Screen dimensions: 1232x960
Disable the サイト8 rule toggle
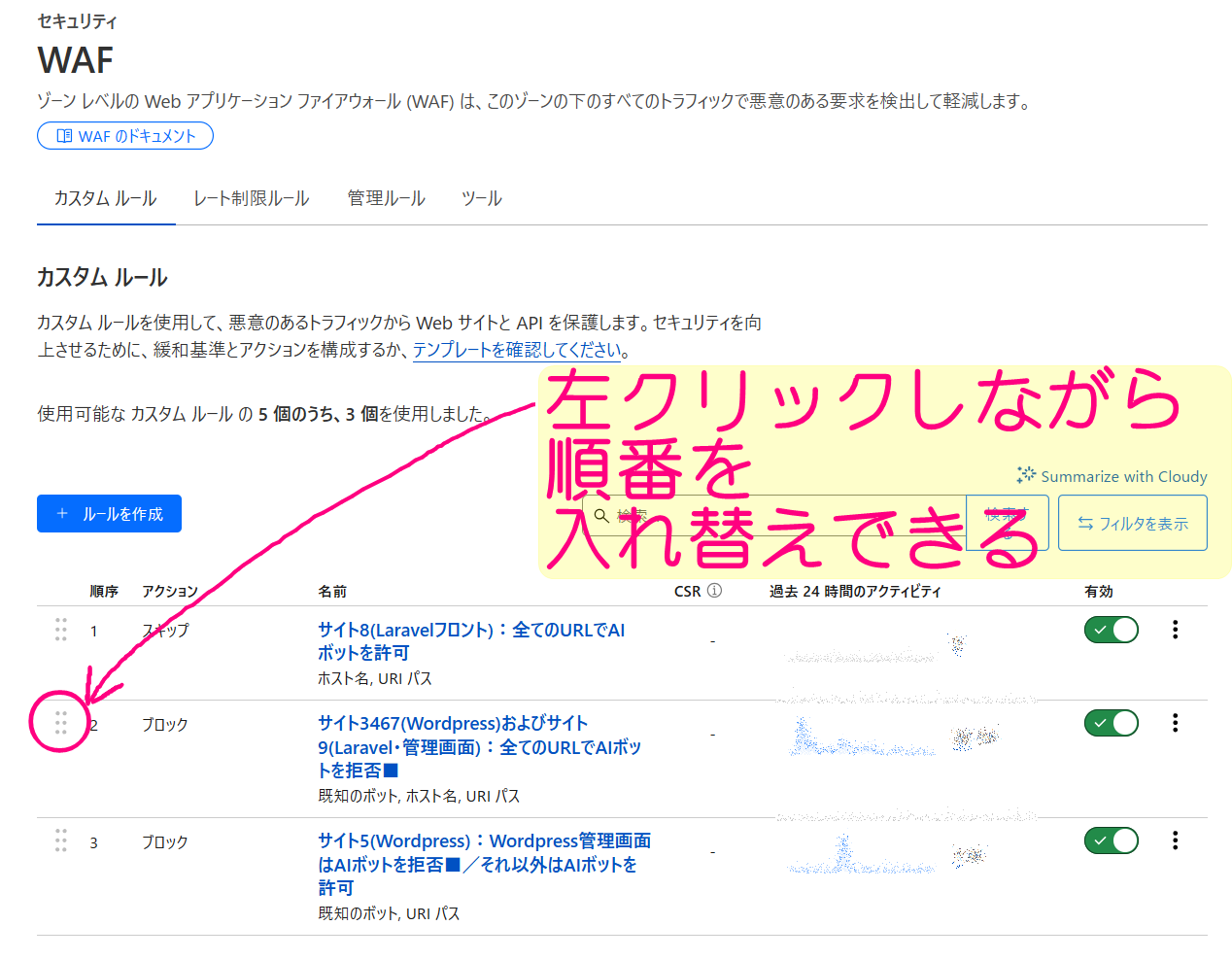pyautogui.click(x=1112, y=630)
